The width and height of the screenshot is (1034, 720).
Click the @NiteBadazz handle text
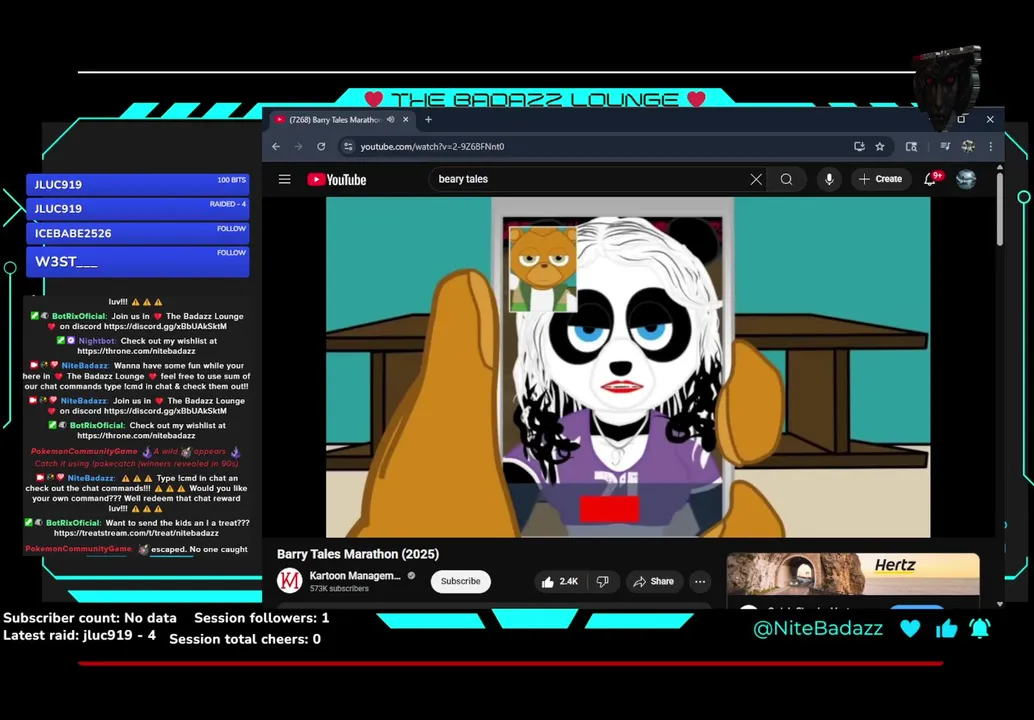coord(818,628)
